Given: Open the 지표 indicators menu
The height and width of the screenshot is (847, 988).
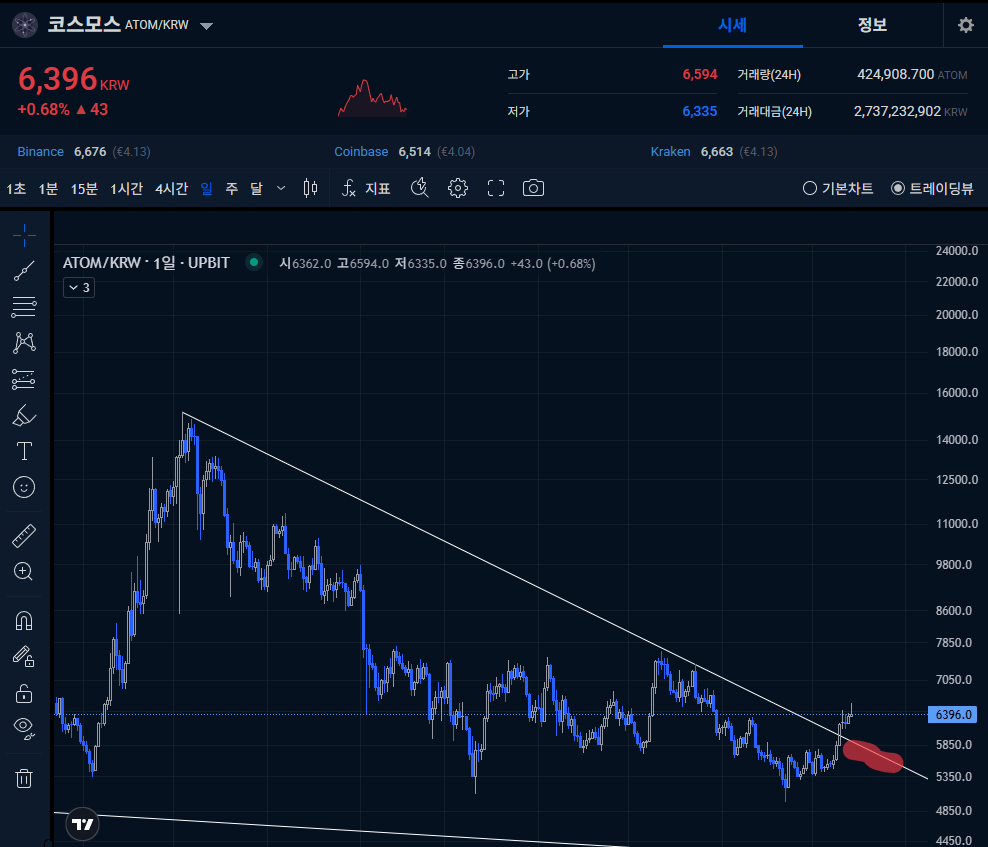Looking at the screenshot, I should [x=366, y=188].
